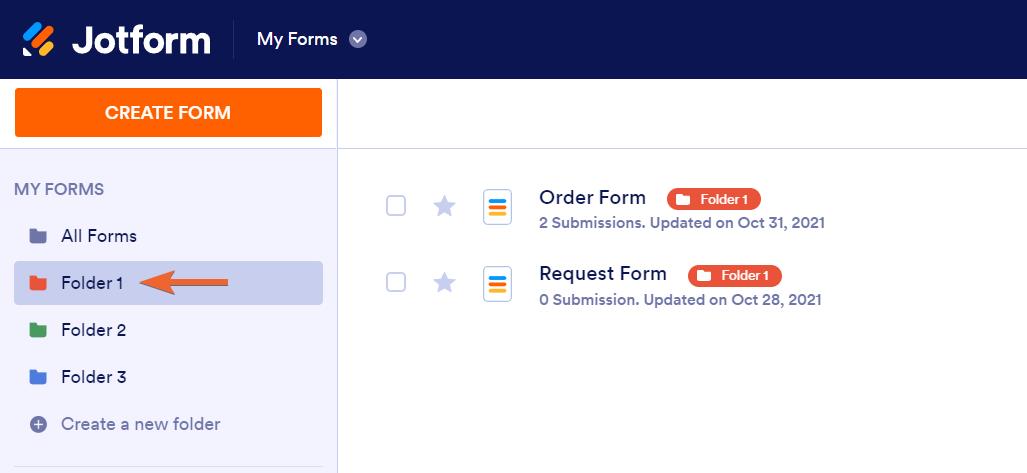
Task: Star the Request Form as favorite
Action: 444,282
